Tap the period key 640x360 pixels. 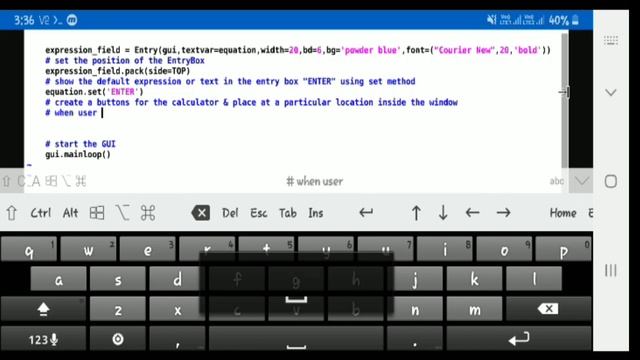[415, 339]
